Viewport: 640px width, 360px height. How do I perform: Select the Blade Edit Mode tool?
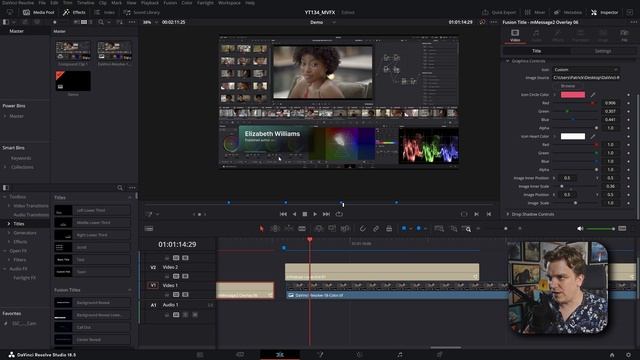302,229
